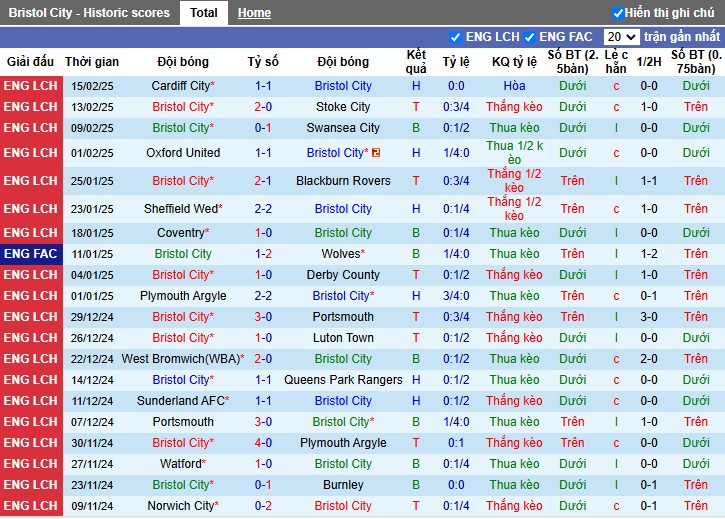The height and width of the screenshot is (519, 725).
Task: Click the 0:1 odds value
Action: point(456,443)
